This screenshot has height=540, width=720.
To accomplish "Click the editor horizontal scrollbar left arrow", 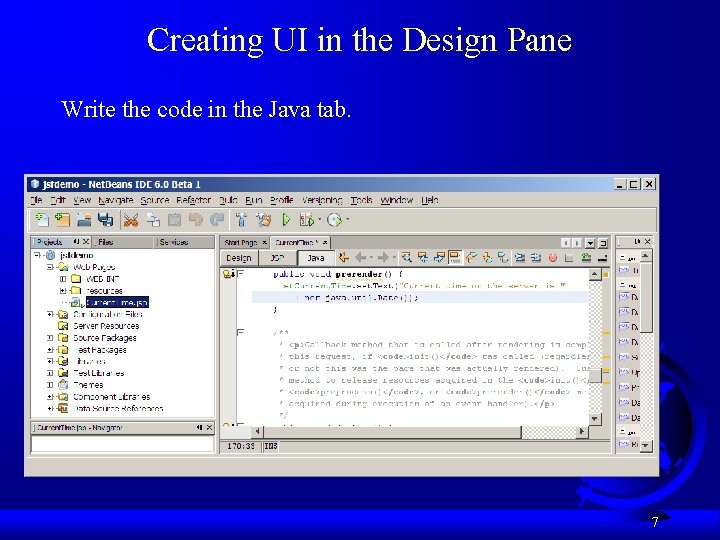I will 257,431.
